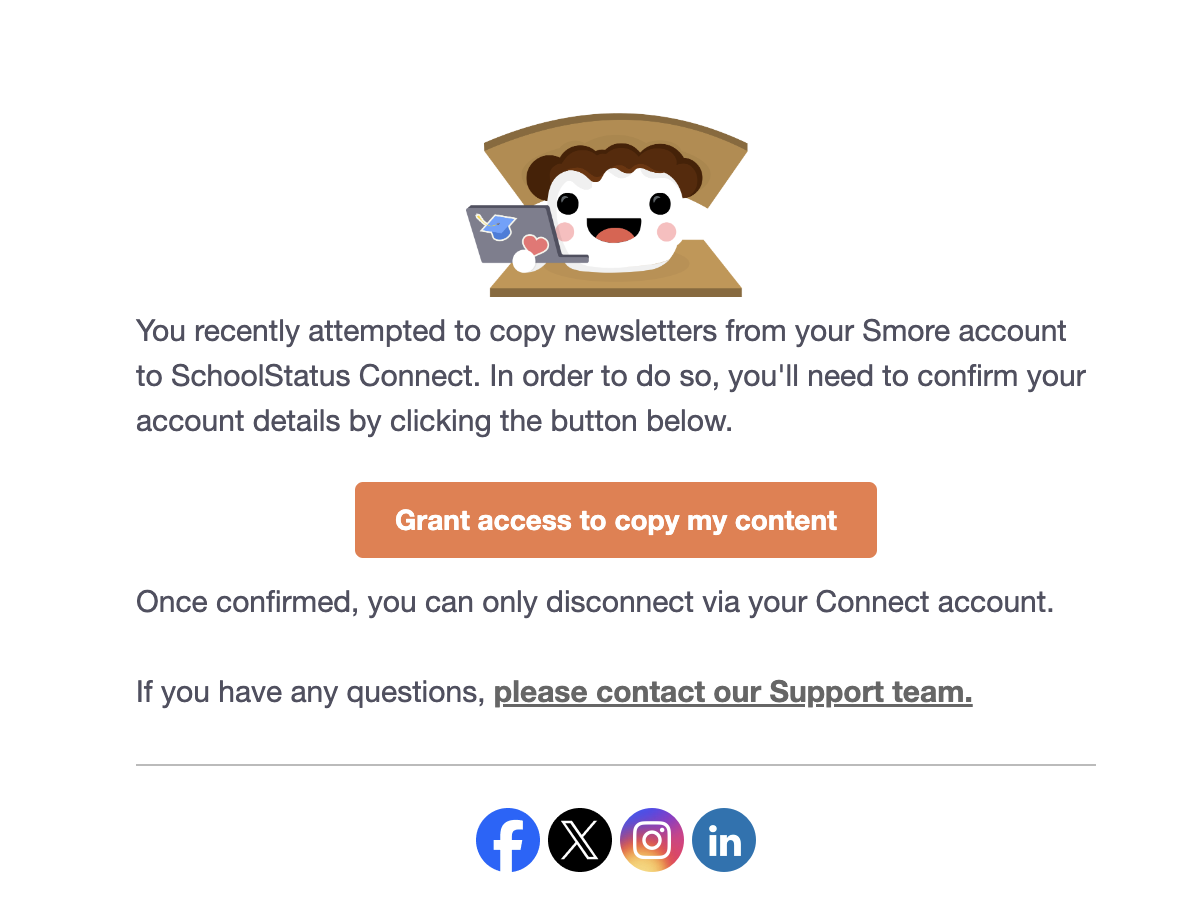Click the horizontal divider line above social icons
This screenshot has width=1186, height=924.
(x=616, y=765)
